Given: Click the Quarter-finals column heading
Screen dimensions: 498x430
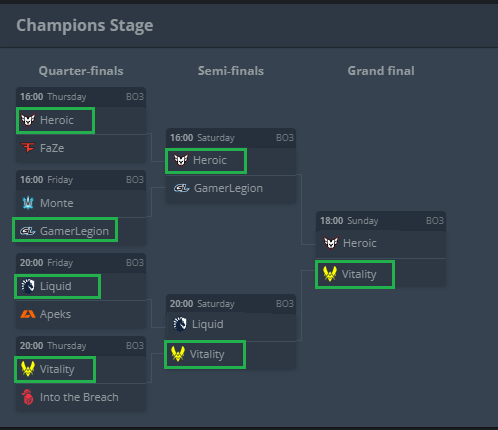Looking at the screenshot, I should 81,71.
